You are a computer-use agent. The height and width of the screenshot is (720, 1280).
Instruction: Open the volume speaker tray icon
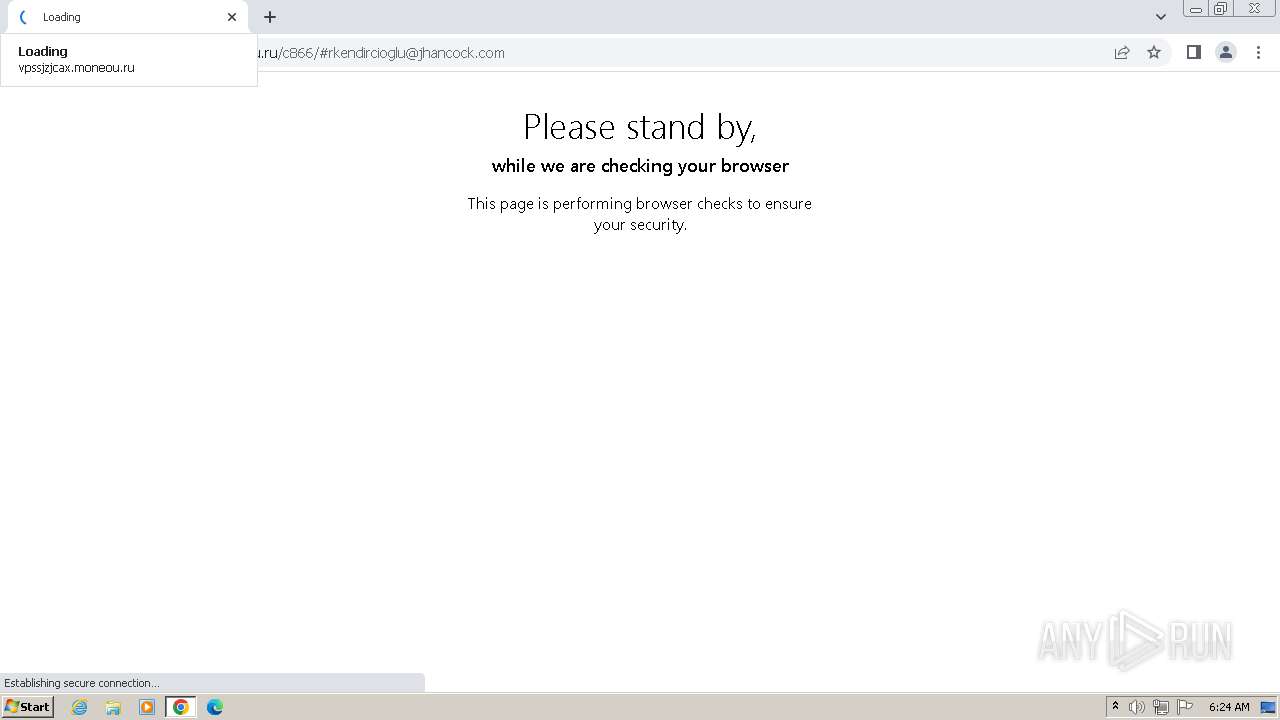click(1137, 707)
